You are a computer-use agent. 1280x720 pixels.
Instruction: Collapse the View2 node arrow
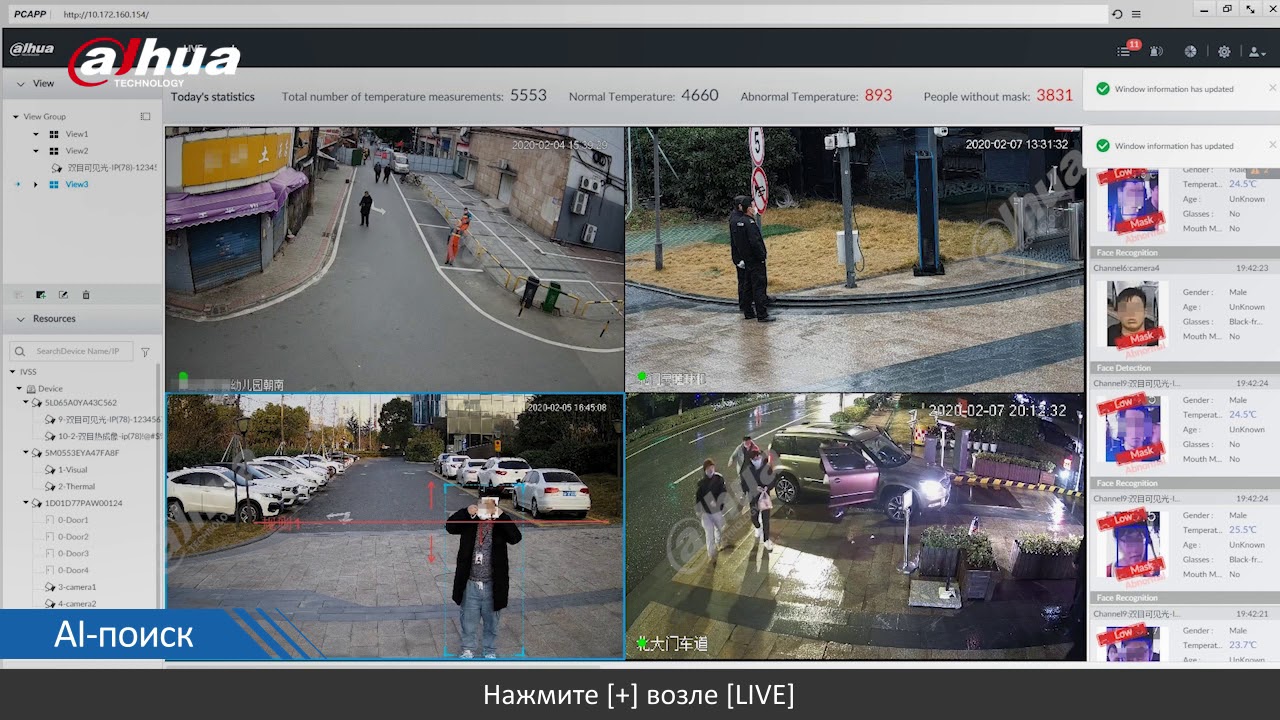tap(36, 151)
